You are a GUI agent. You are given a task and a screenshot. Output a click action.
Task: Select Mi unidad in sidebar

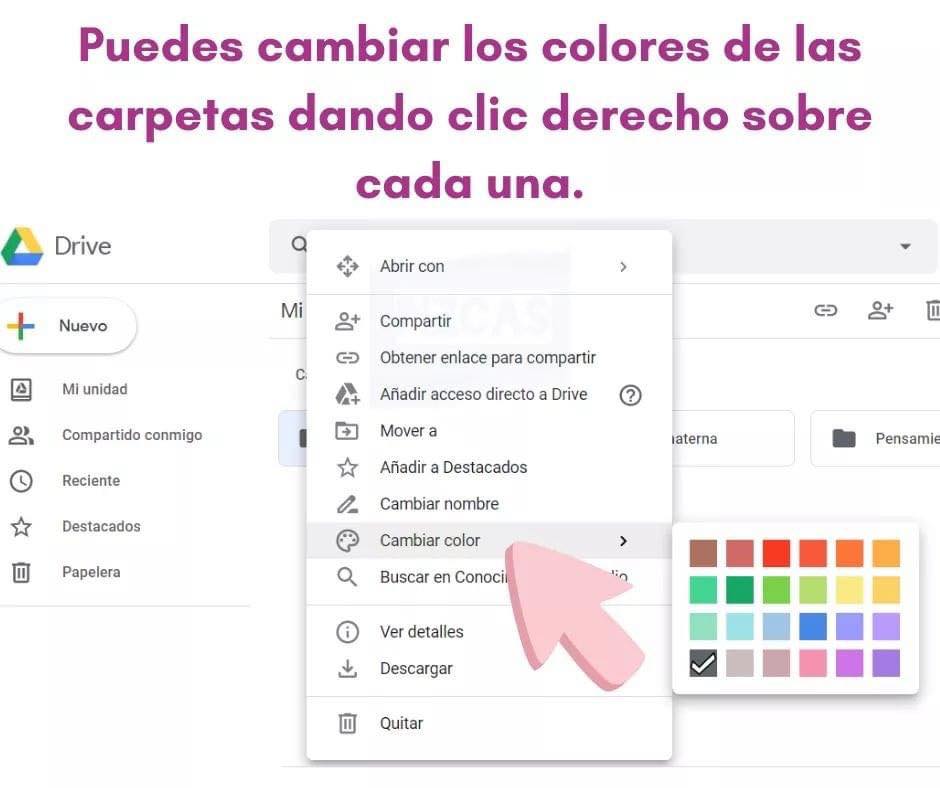[94, 390]
